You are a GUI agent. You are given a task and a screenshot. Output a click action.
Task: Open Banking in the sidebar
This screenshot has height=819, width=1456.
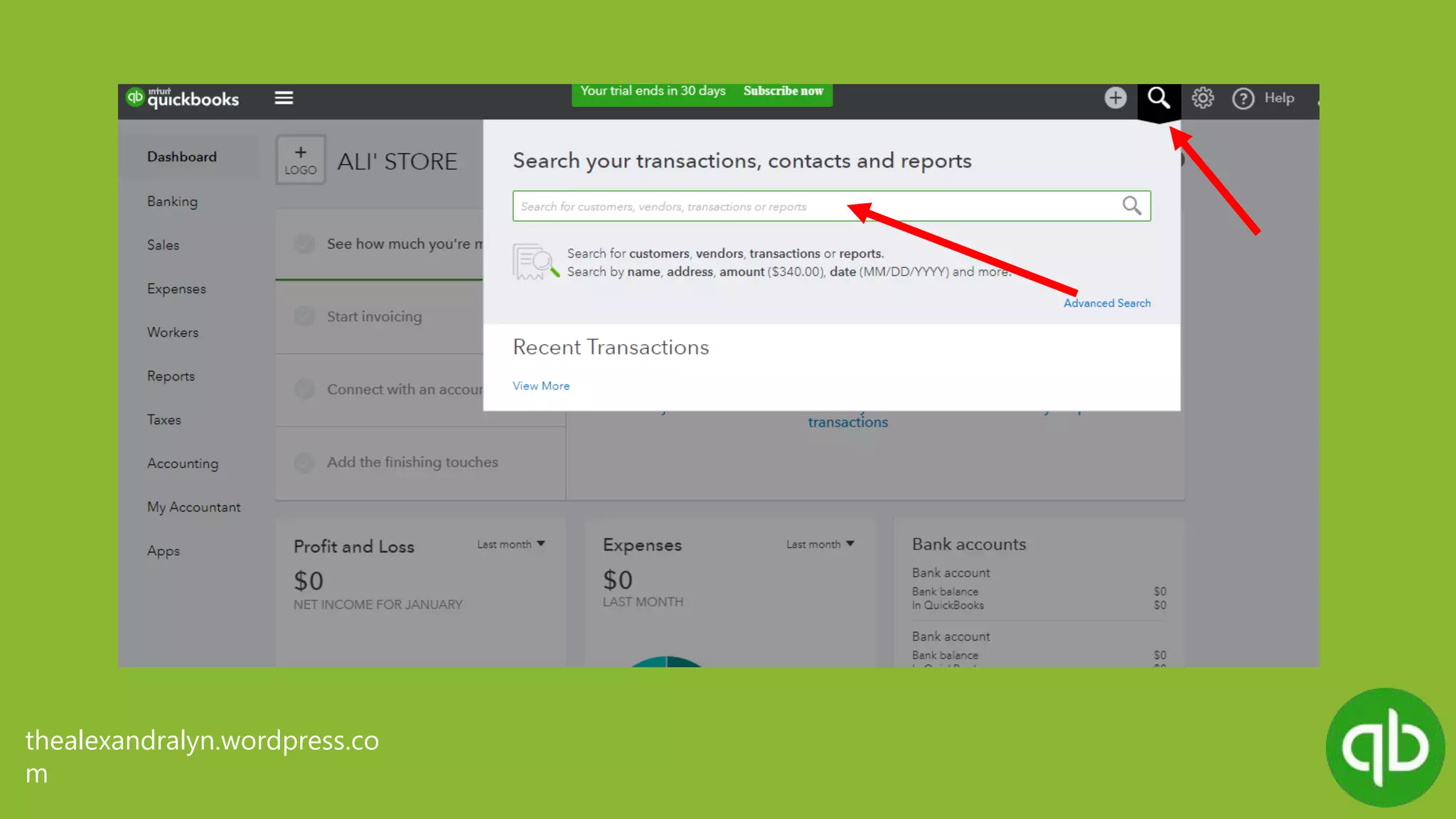[x=172, y=201]
